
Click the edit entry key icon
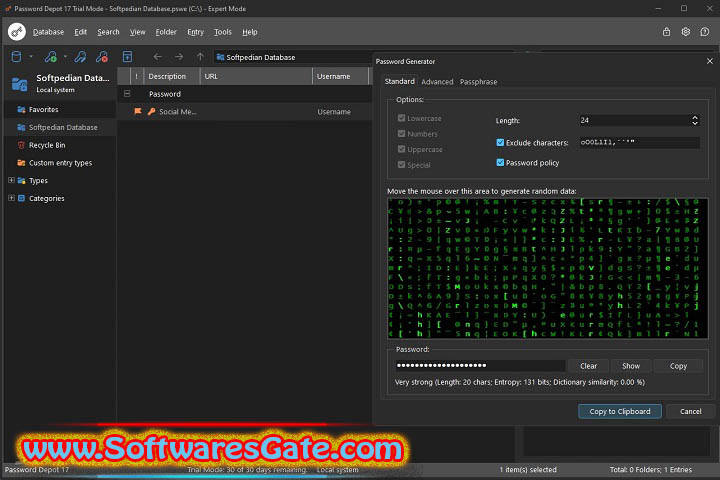coord(80,56)
